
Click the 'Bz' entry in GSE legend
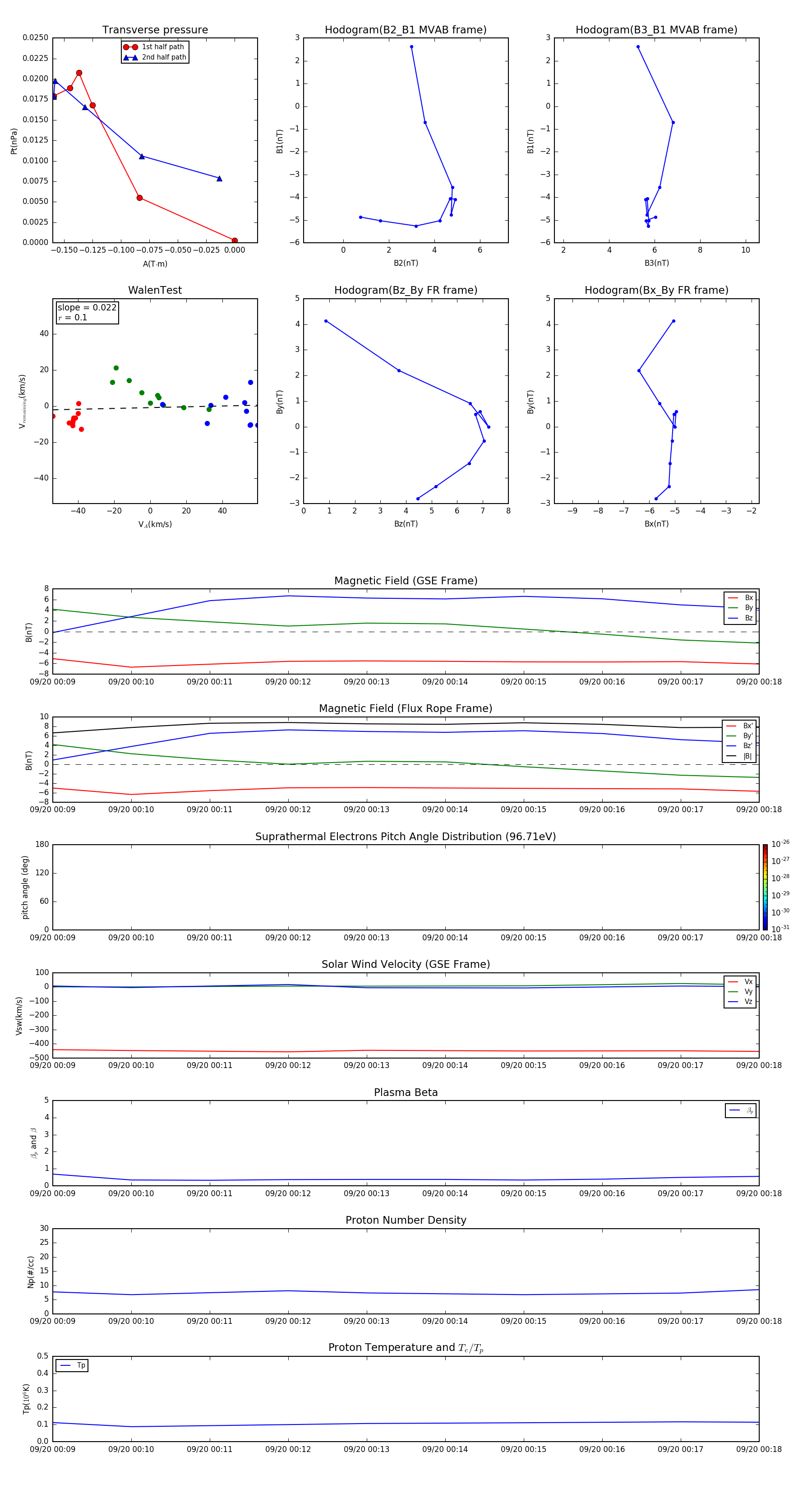click(740, 618)
